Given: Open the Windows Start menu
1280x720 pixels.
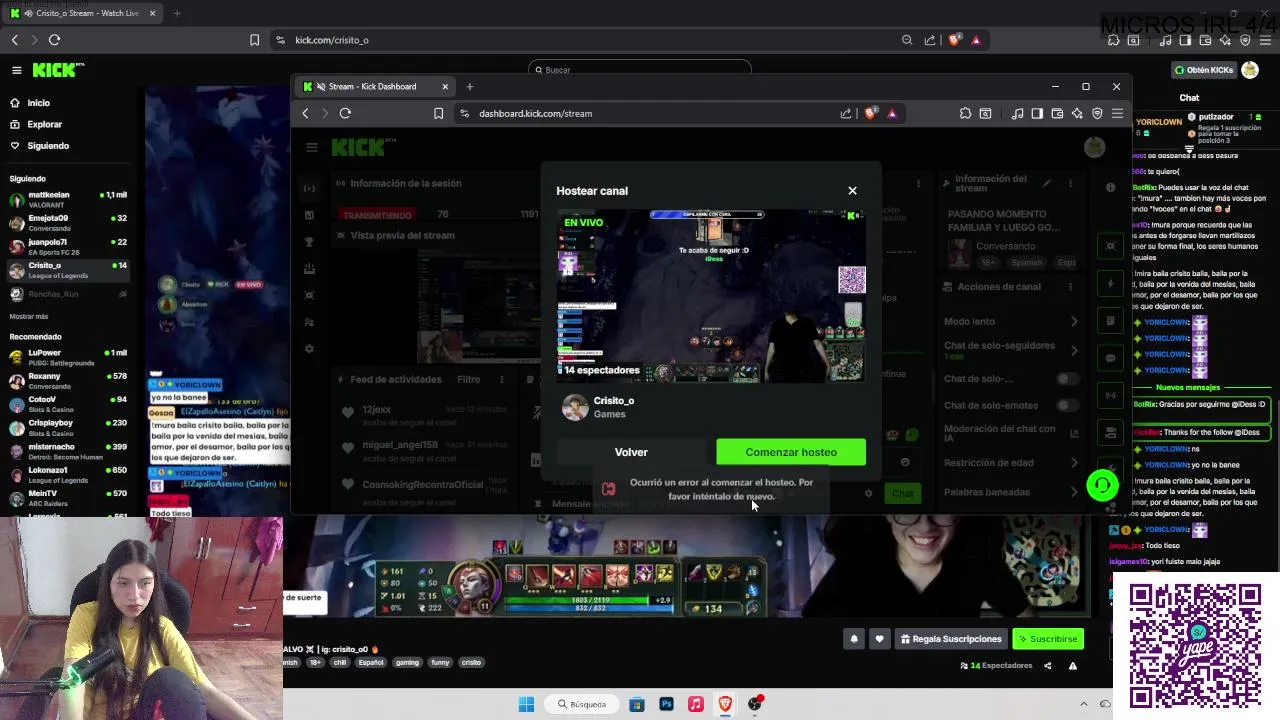Looking at the screenshot, I should [x=526, y=704].
